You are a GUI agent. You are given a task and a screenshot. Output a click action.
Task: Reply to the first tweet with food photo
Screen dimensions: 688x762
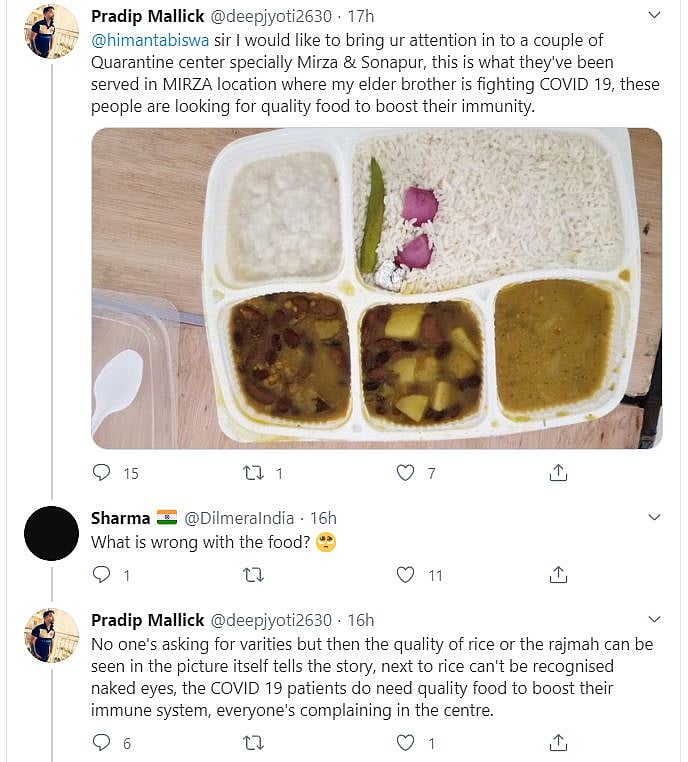click(x=102, y=473)
